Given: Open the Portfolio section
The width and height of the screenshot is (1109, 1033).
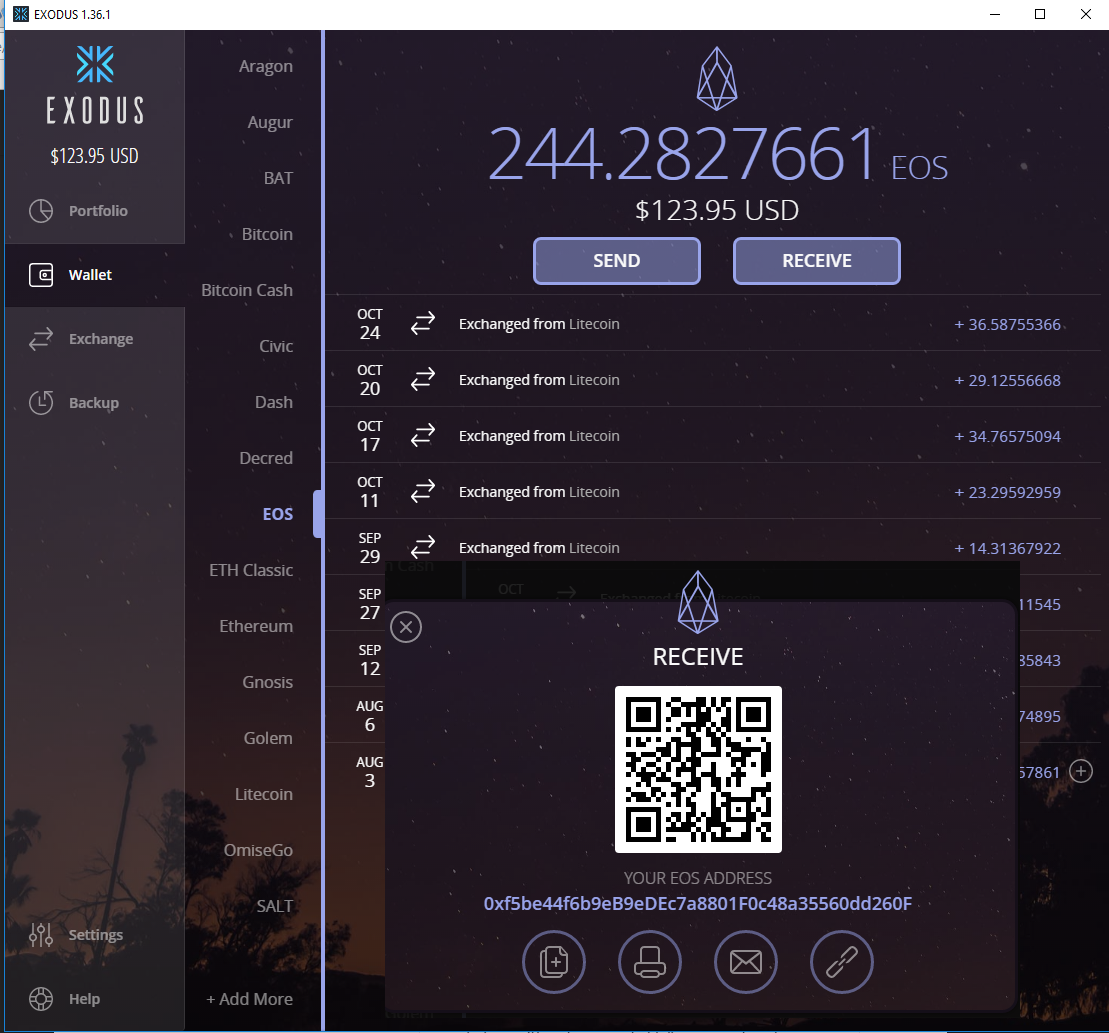Looking at the screenshot, I should click(95, 211).
